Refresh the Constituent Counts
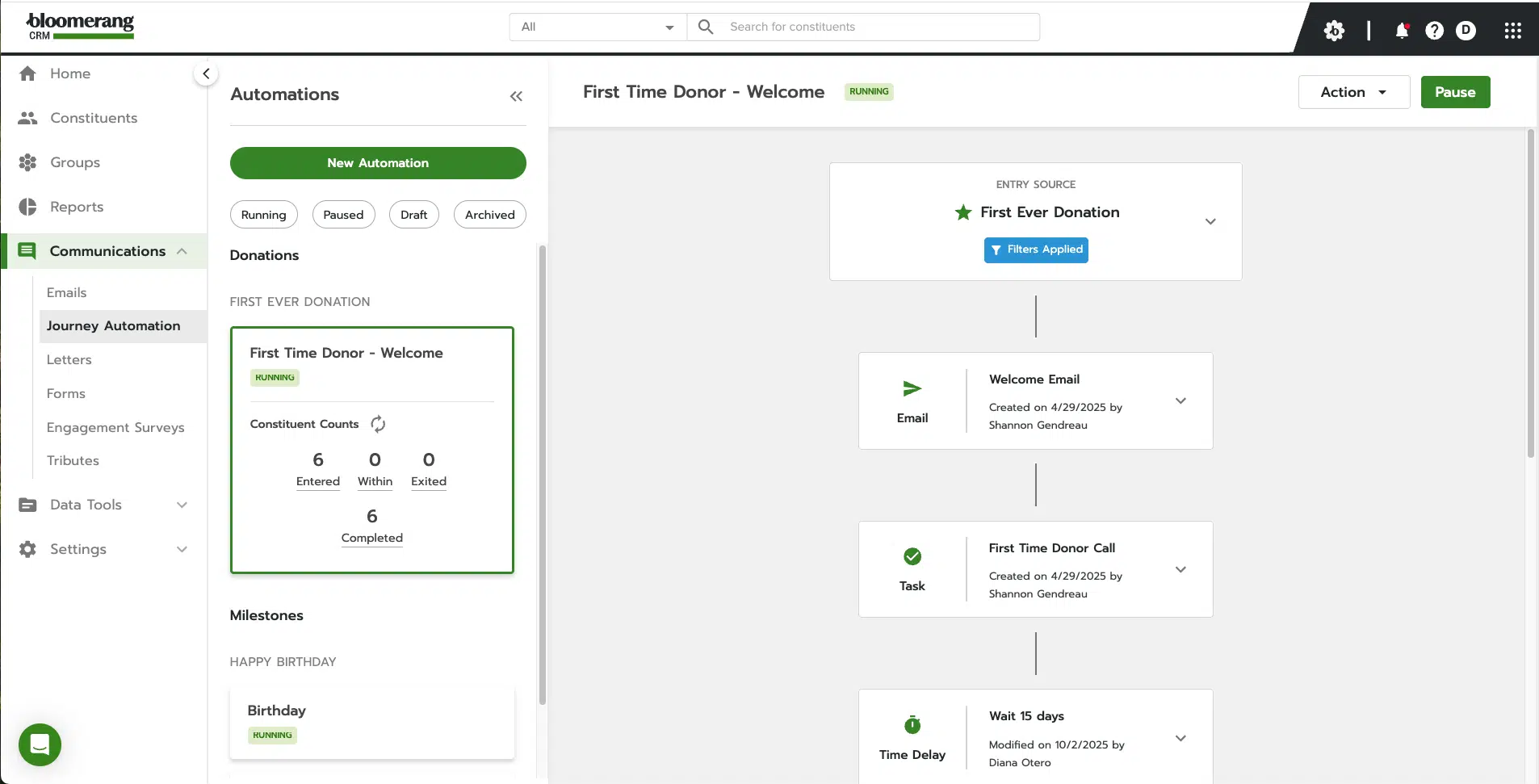This screenshot has width=1539, height=784. pyautogui.click(x=377, y=423)
